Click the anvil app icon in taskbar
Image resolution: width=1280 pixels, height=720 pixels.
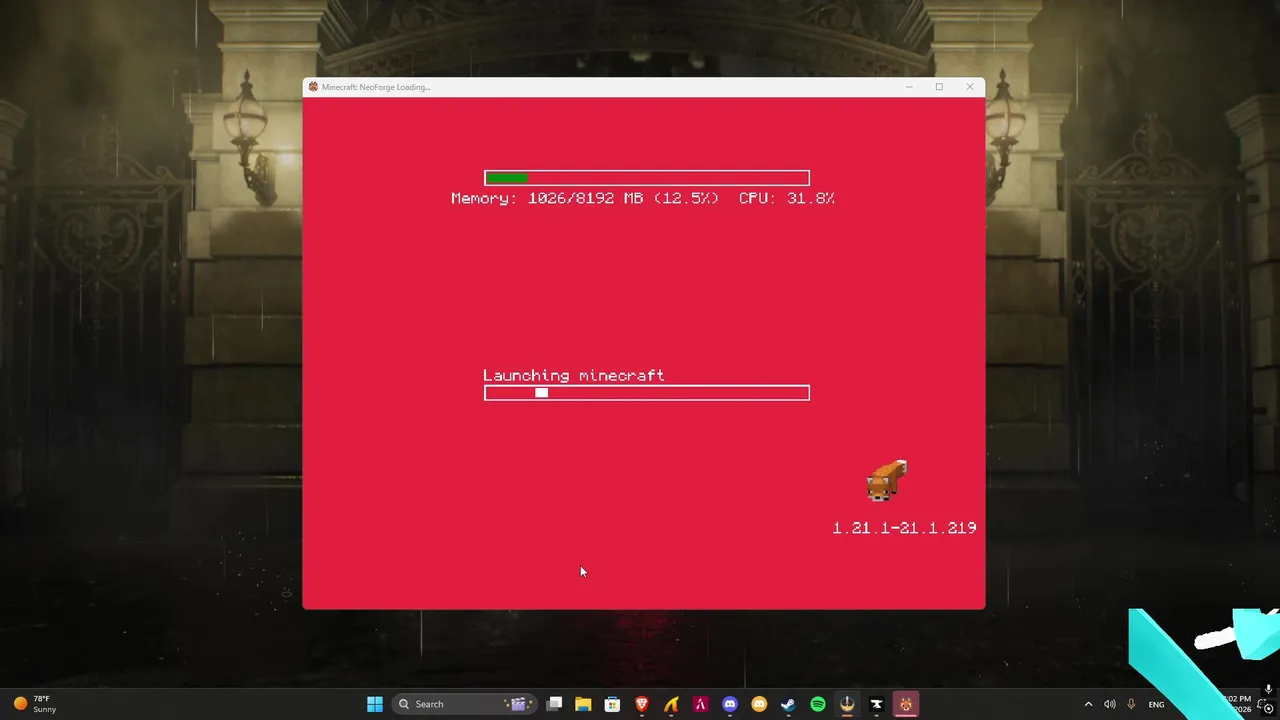point(876,704)
